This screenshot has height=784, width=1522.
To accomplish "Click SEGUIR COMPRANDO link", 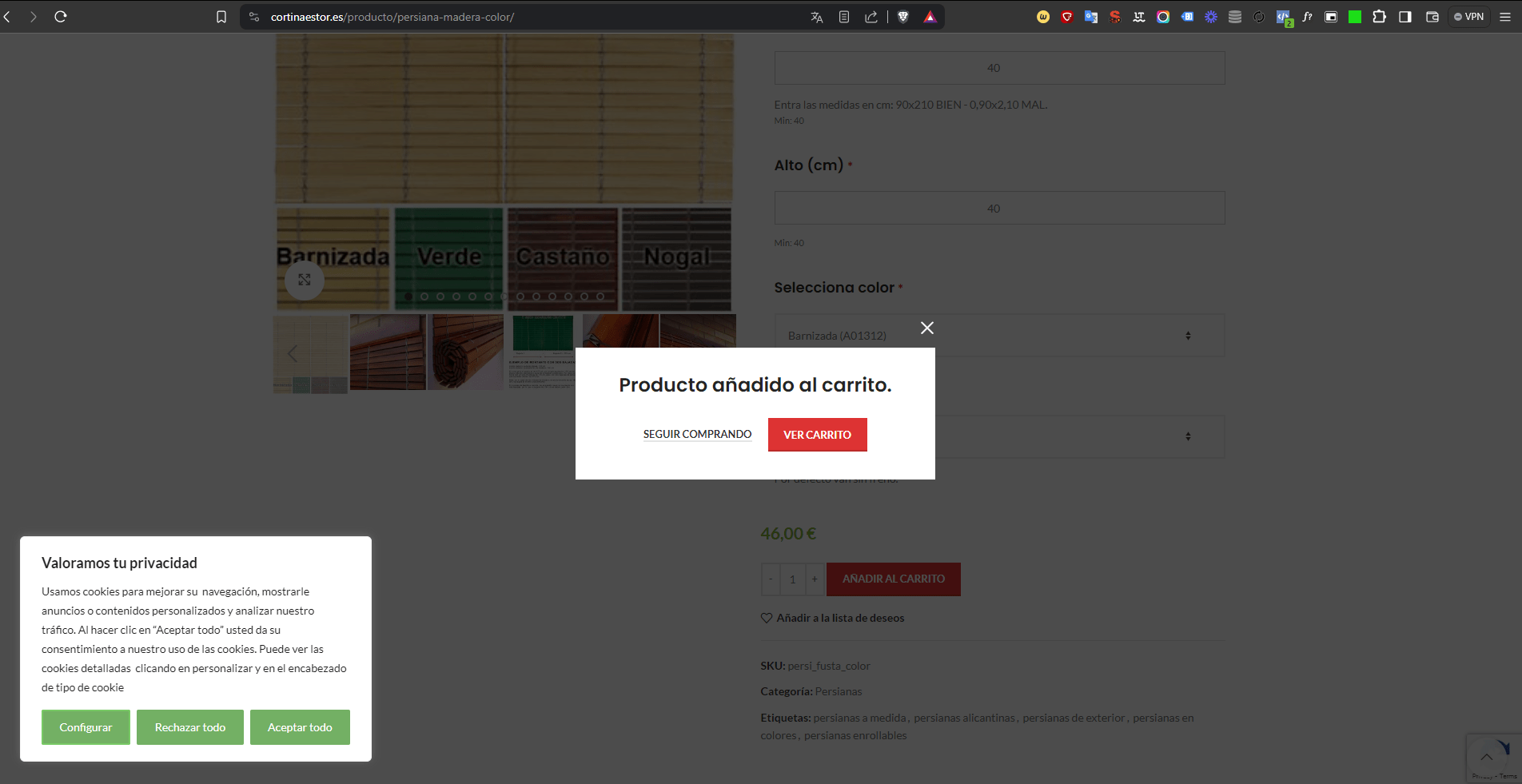I will [697, 434].
